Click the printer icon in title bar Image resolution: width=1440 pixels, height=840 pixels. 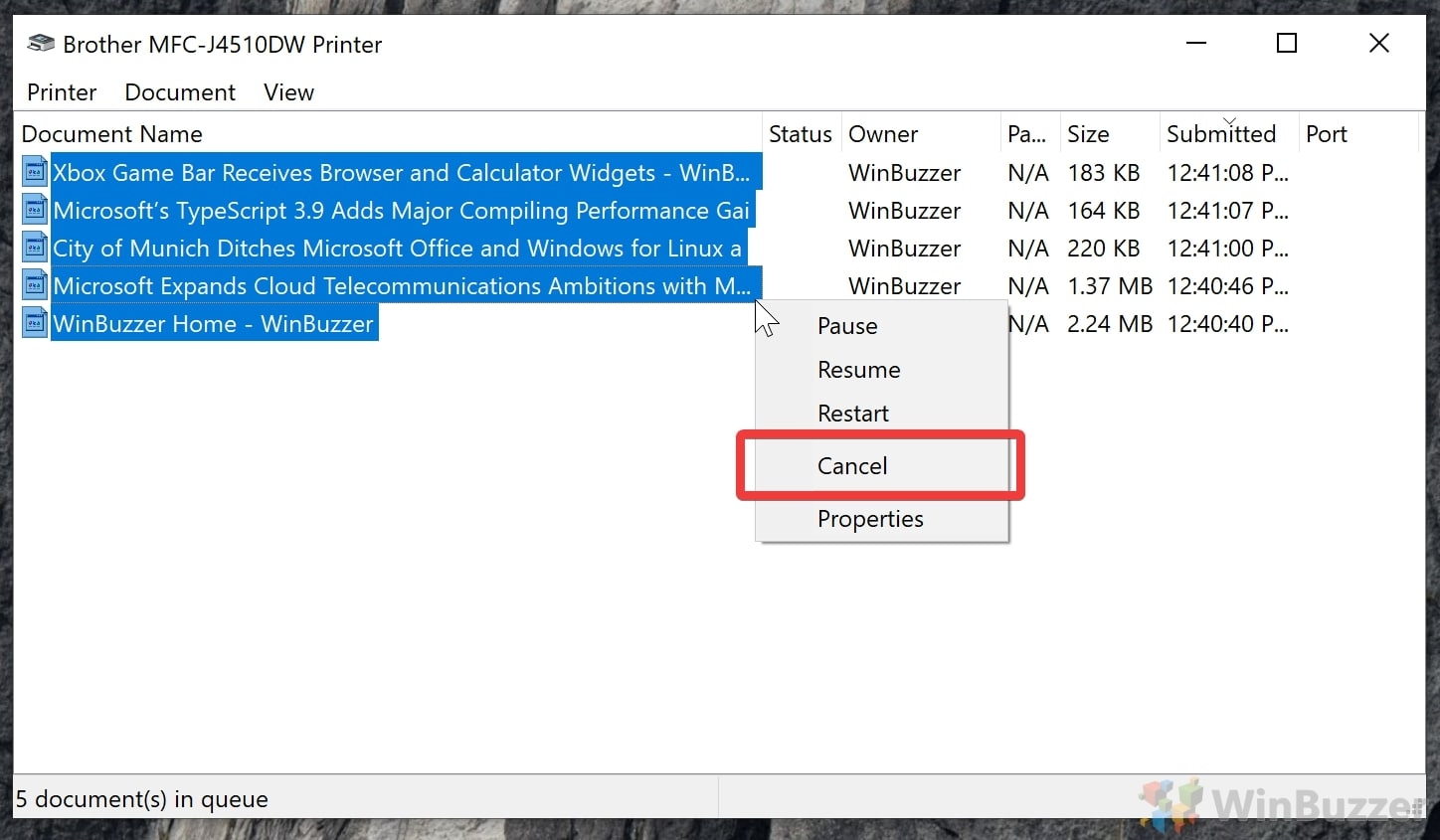(x=41, y=44)
